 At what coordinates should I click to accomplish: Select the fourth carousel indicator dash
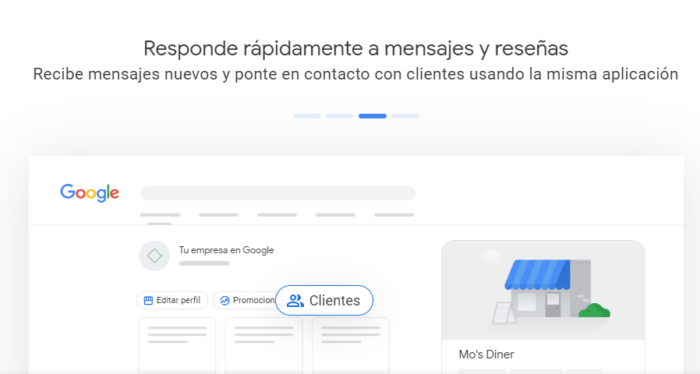coord(405,116)
